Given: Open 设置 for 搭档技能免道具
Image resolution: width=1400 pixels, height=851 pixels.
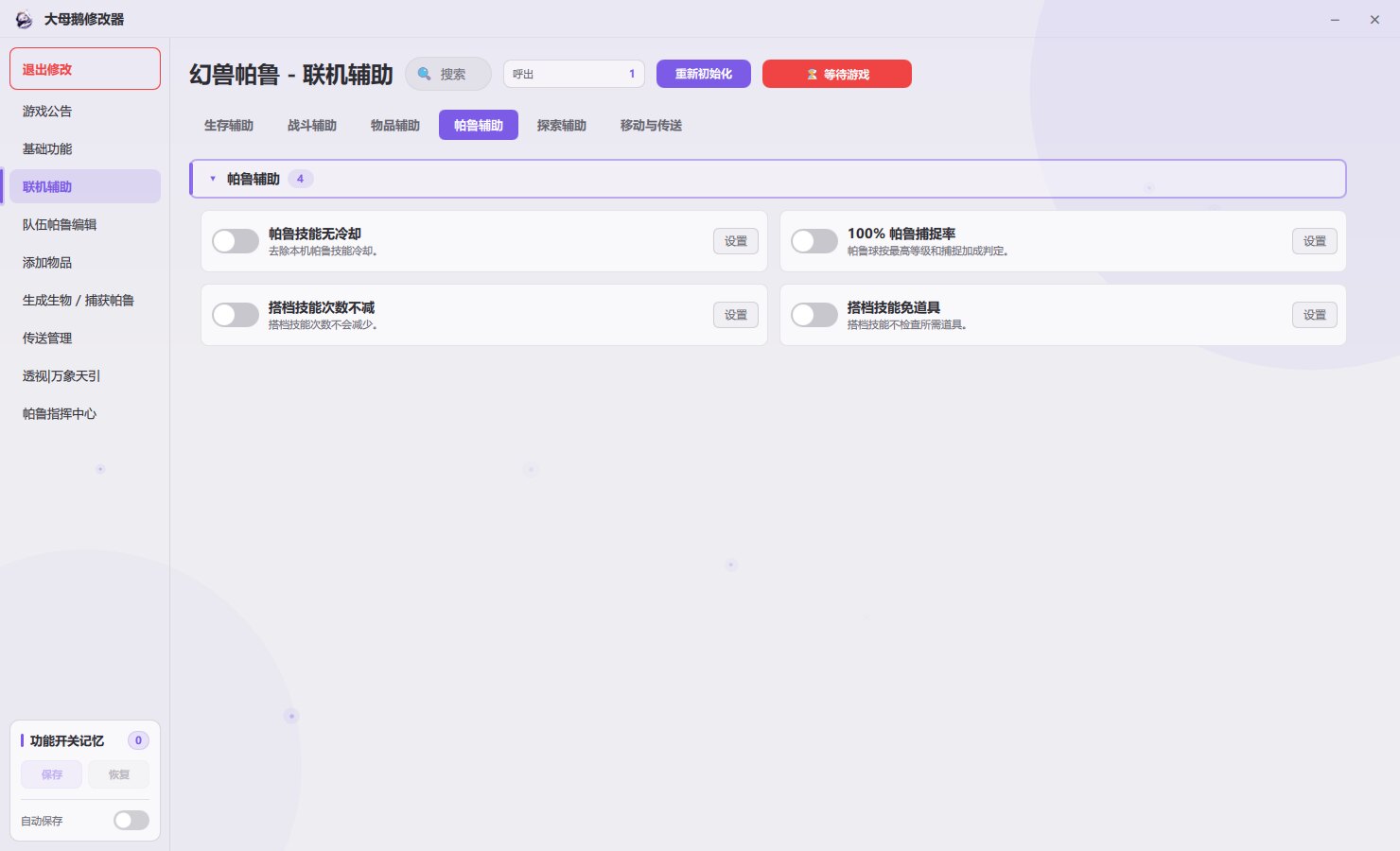Looking at the screenshot, I should coord(1315,315).
